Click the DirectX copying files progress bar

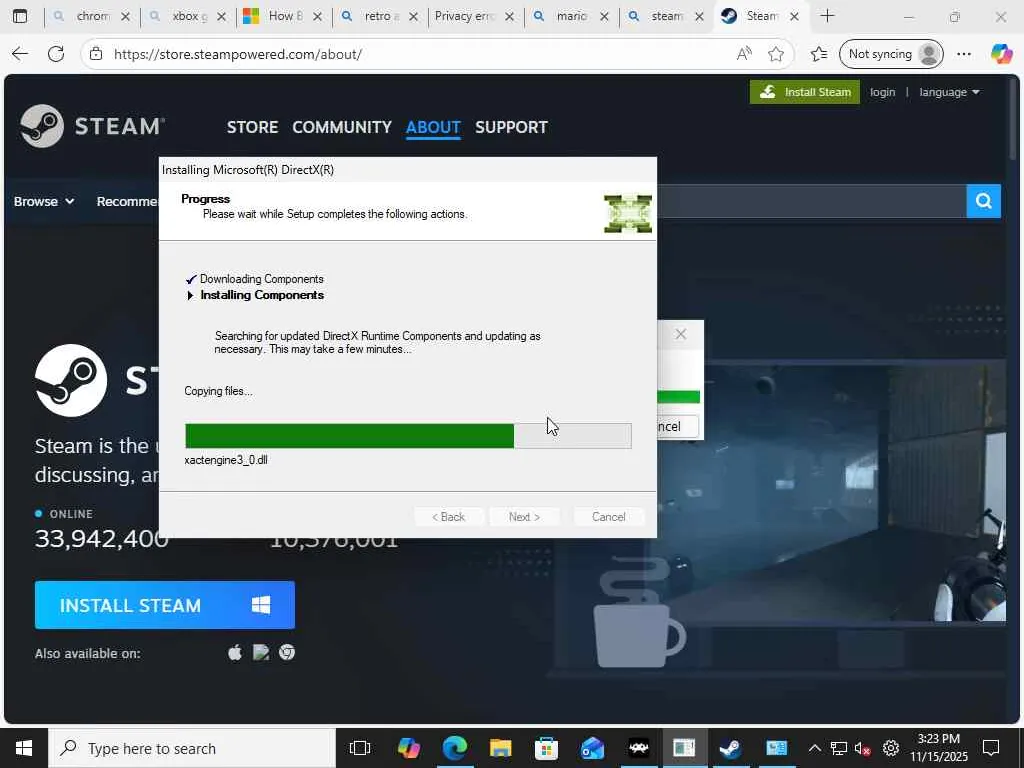pyautogui.click(x=408, y=436)
